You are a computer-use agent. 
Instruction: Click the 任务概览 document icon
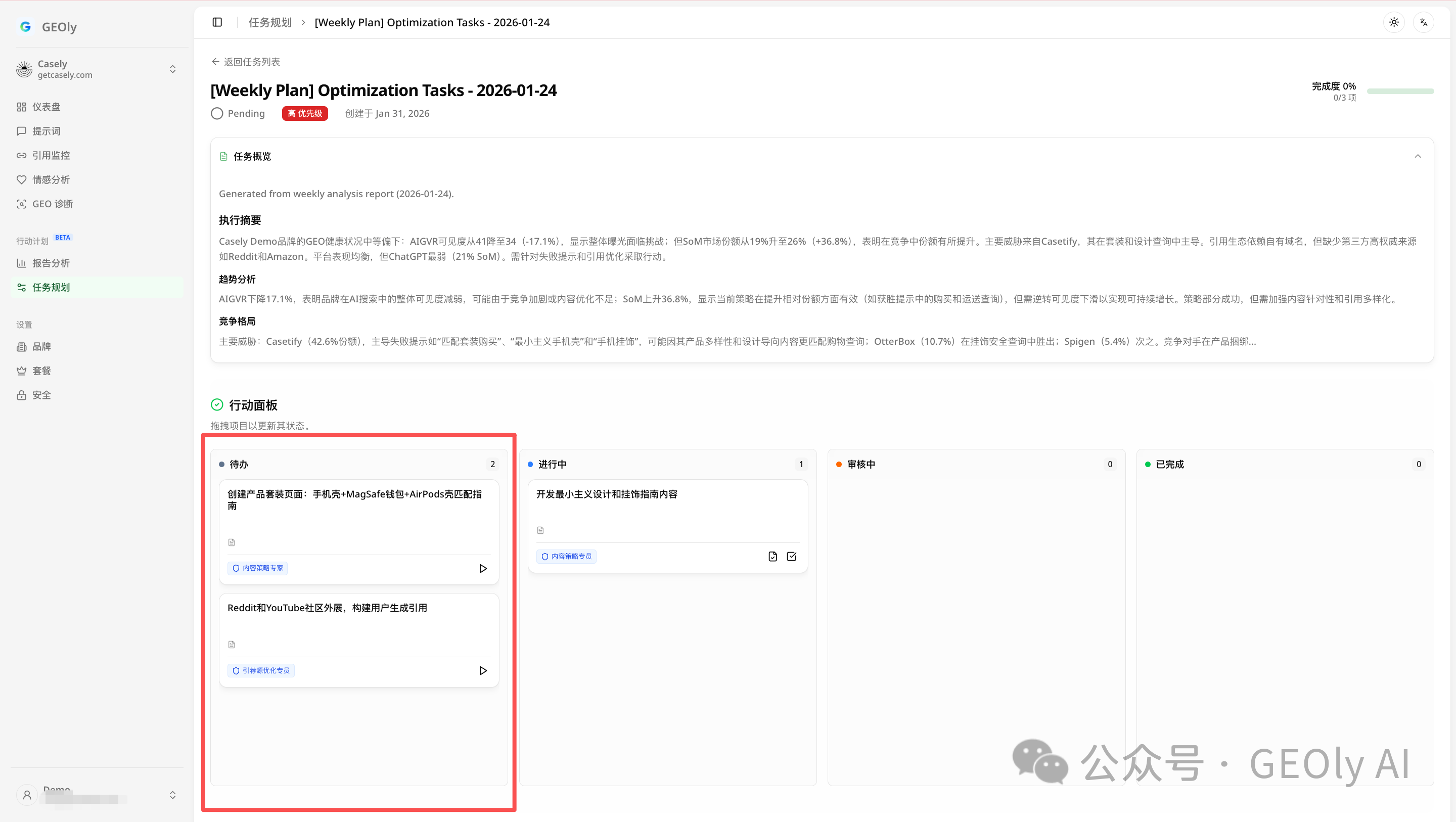click(224, 157)
